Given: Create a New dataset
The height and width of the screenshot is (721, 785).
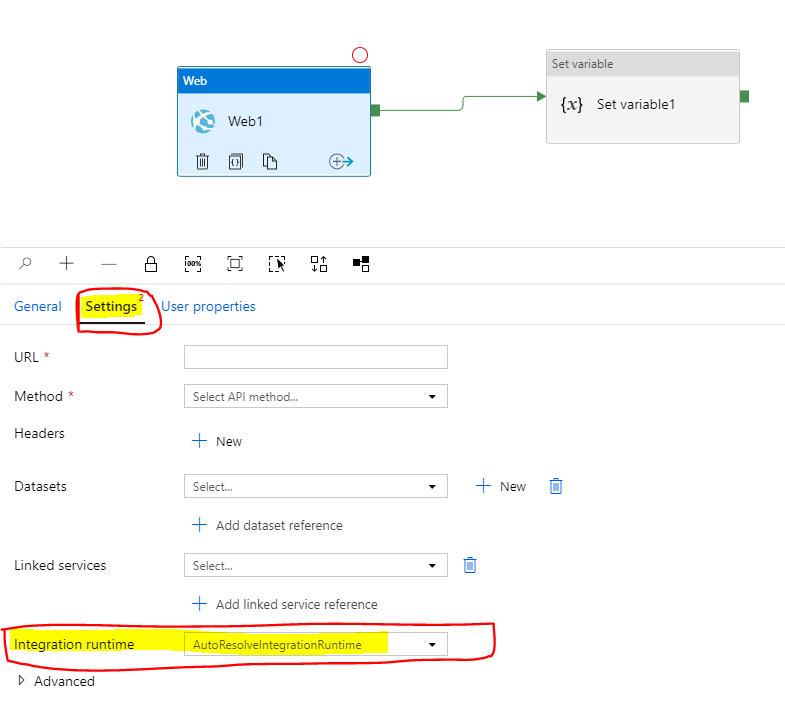Looking at the screenshot, I should click(501, 486).
